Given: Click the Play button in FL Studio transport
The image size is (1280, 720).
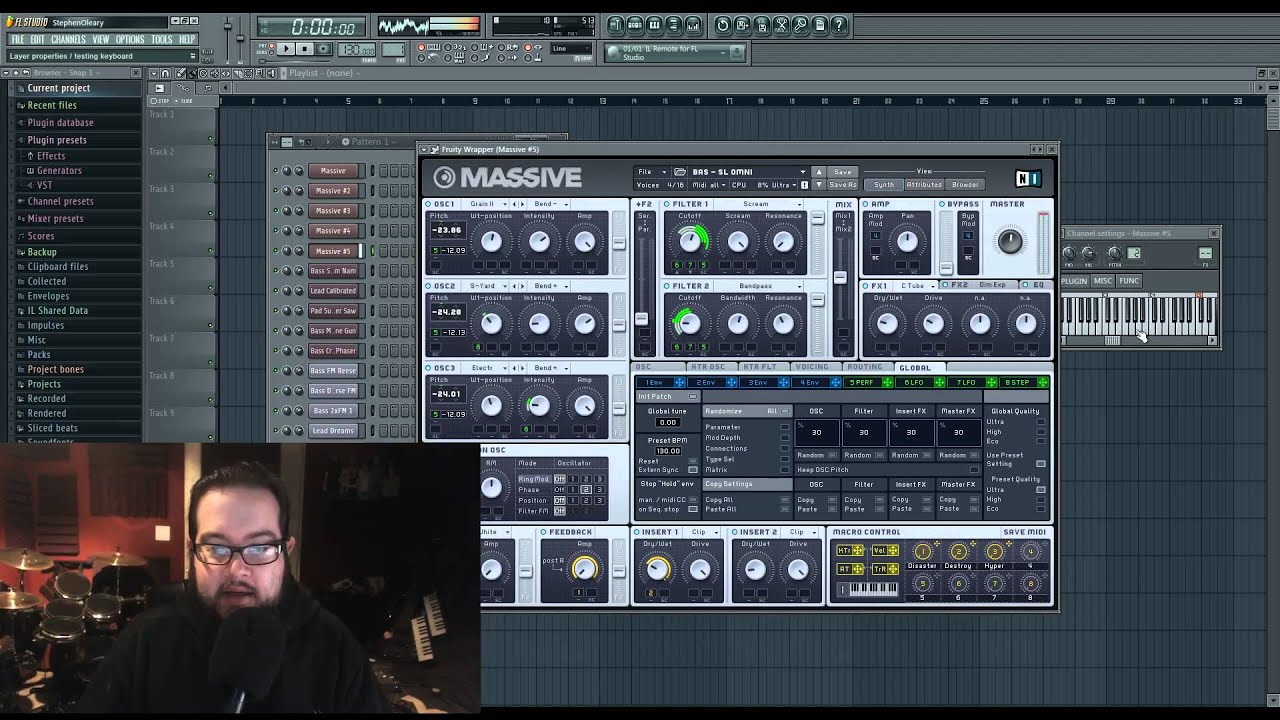Looking at the screenshot, I should pos(286,49).
